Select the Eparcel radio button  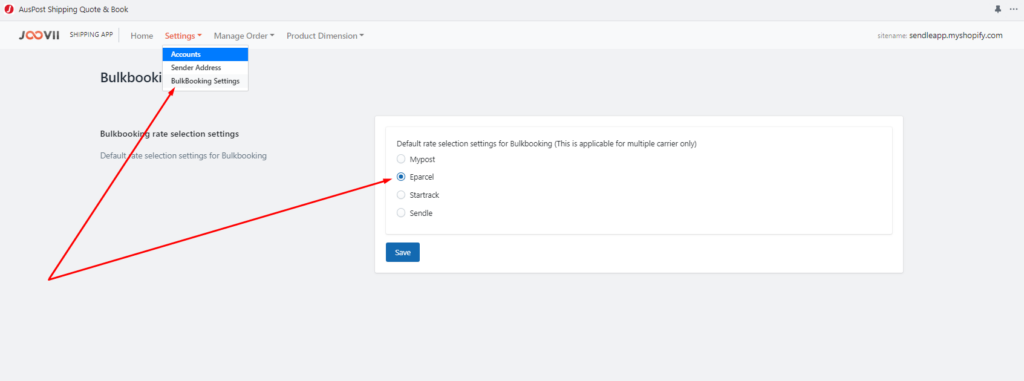click(401, 176)
